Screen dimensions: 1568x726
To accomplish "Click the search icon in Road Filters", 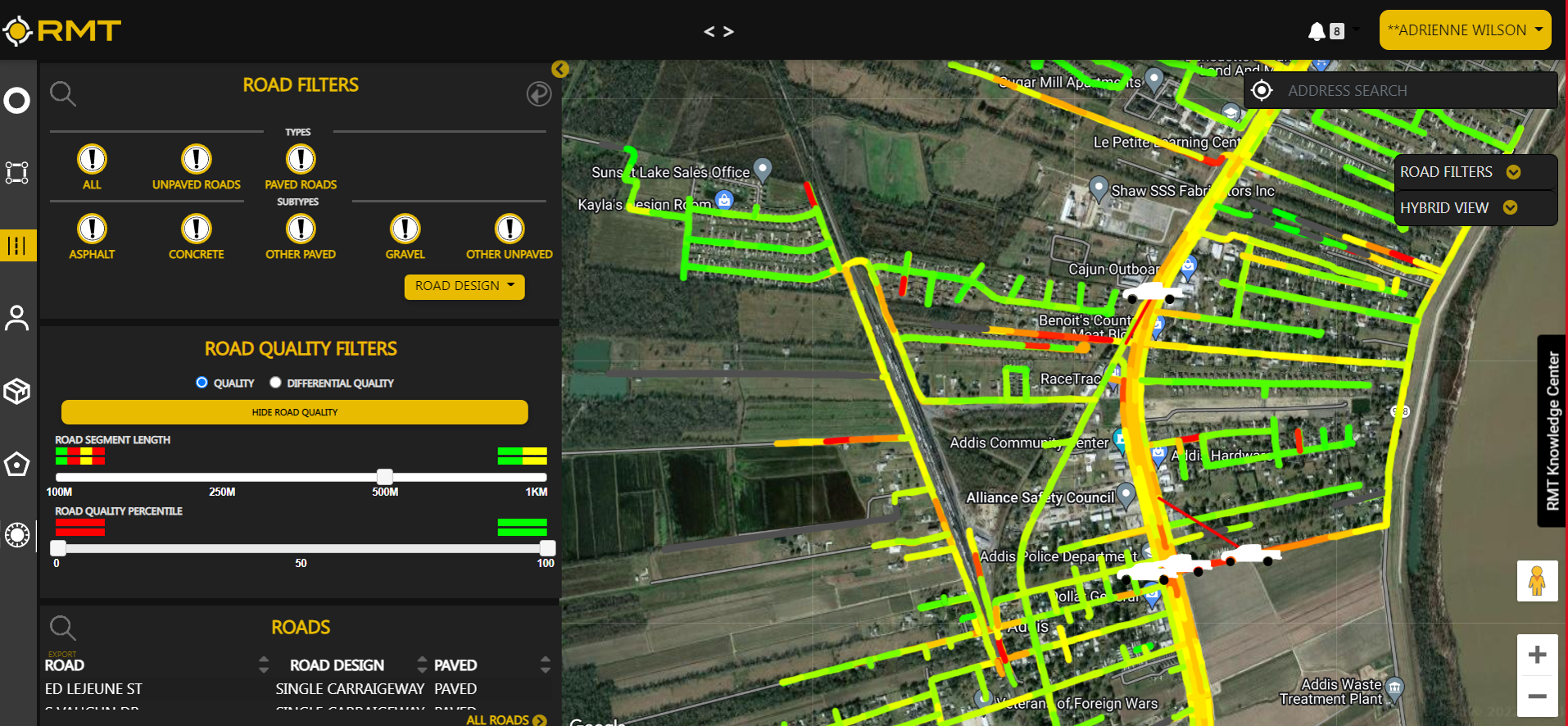I will (63, 94).
